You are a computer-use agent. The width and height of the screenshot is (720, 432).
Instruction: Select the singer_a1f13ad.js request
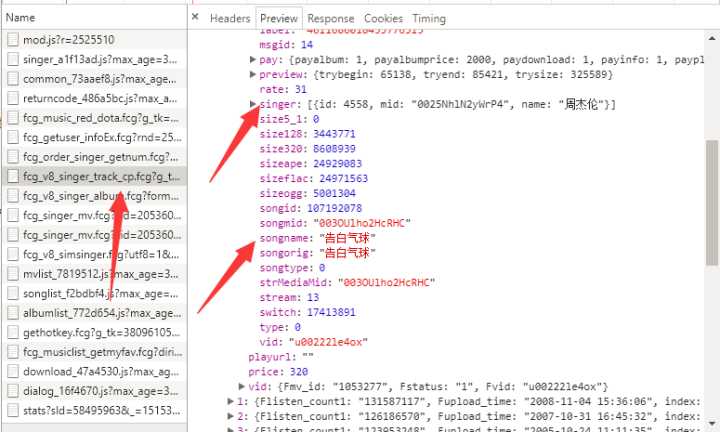tap(94, 59)
